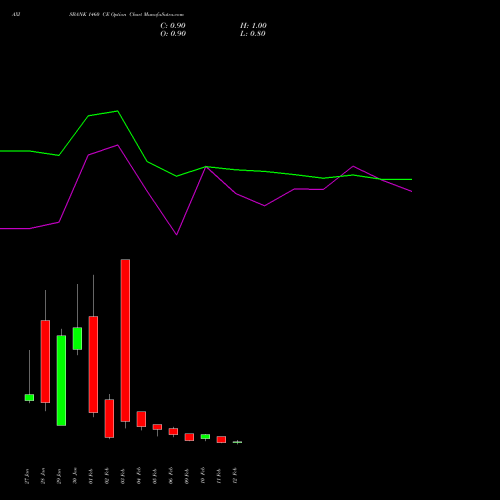
Task: Select the 10 Feb date label
Action: (203, 476)
